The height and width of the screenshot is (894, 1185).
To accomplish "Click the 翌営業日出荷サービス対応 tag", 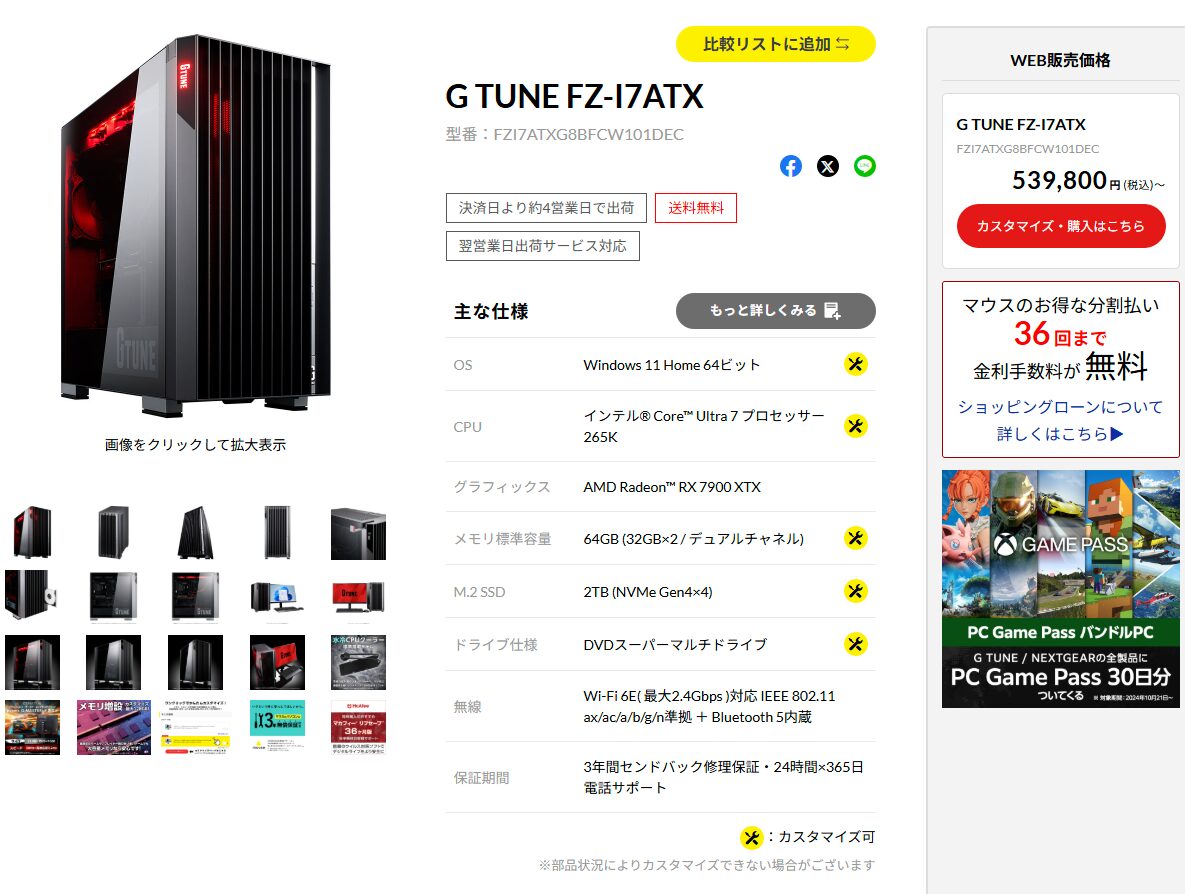I will [543, 246].
